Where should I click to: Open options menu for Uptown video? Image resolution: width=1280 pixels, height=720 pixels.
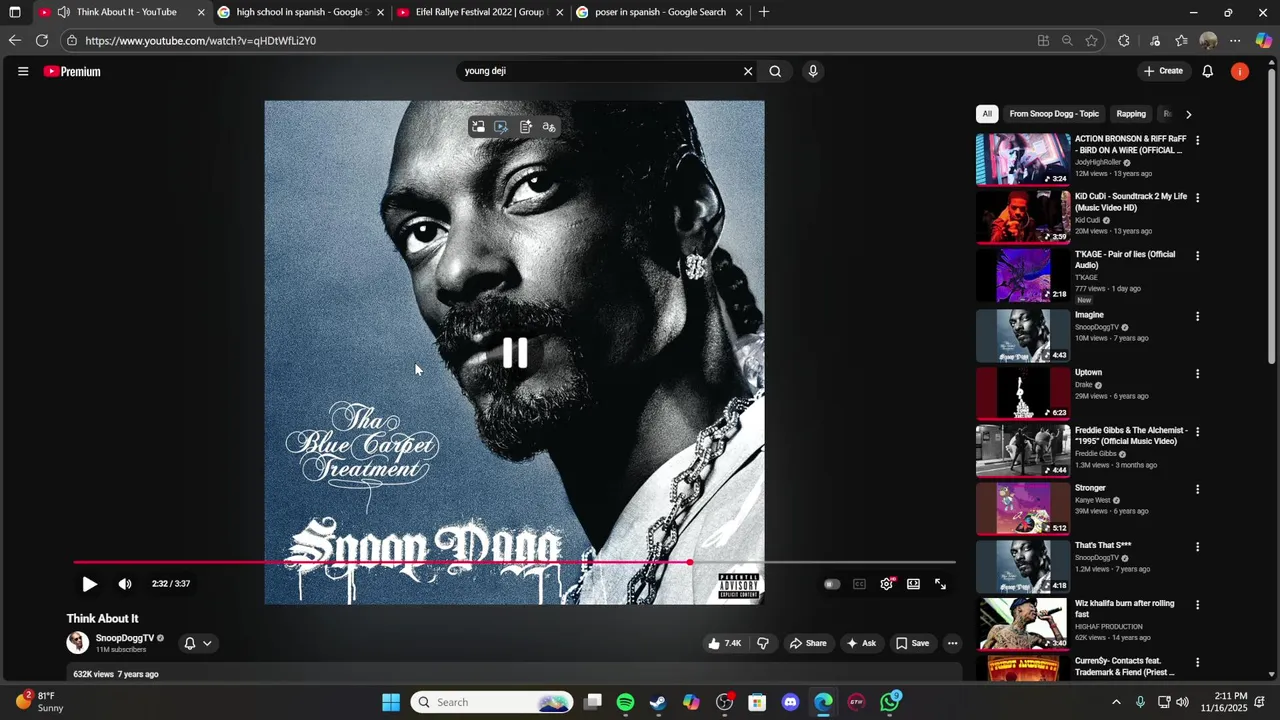tap(1197, 374)
